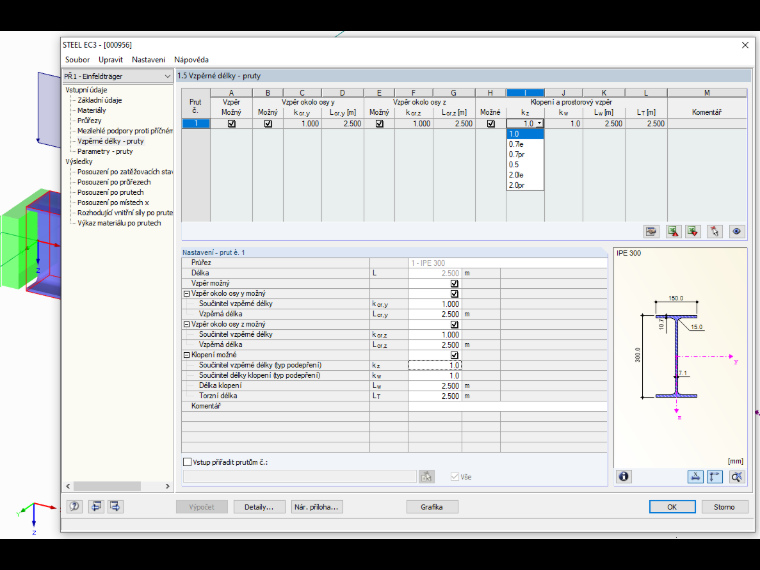Select 0.7pr in kz dropdown list
This screenshot has height=570, width=760.
tap(525, 154)
